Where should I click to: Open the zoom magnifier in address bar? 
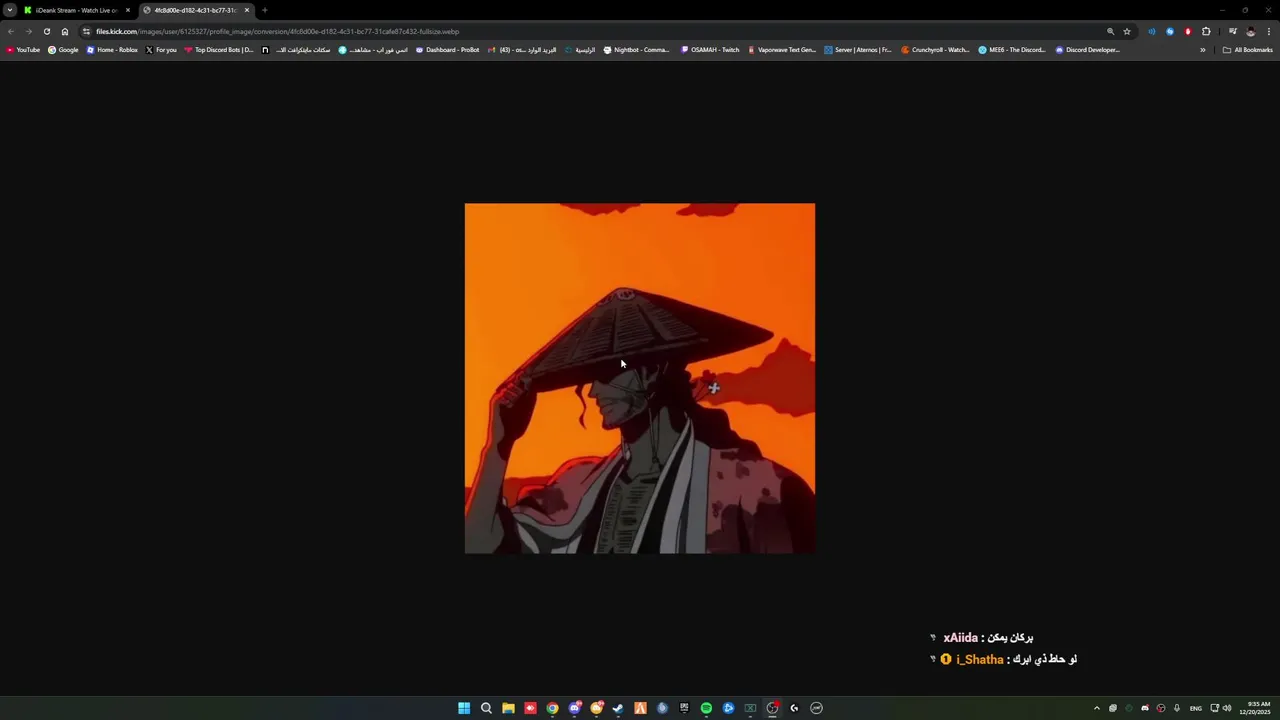tap(1110, 31)
